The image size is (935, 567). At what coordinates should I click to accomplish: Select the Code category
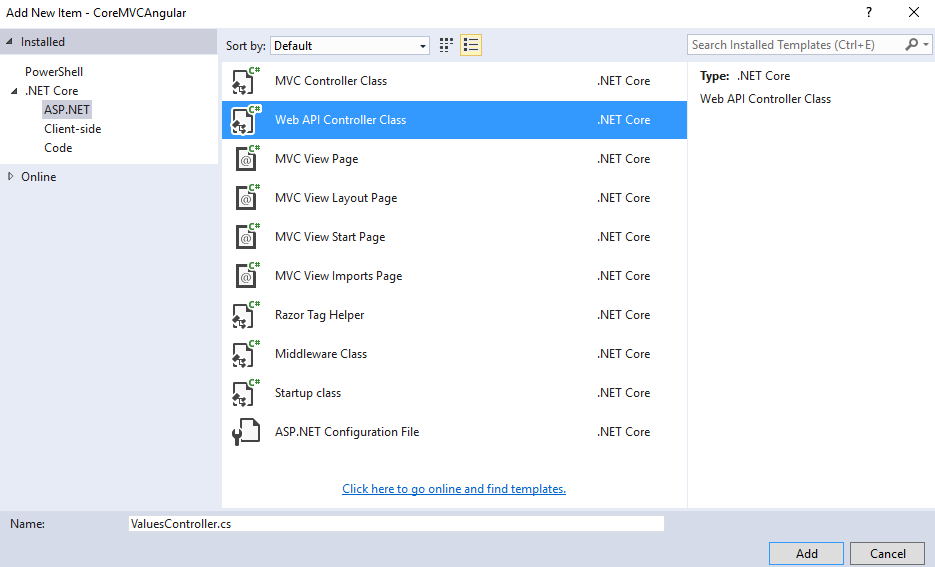pyautogui.click(x=58, y=148)
